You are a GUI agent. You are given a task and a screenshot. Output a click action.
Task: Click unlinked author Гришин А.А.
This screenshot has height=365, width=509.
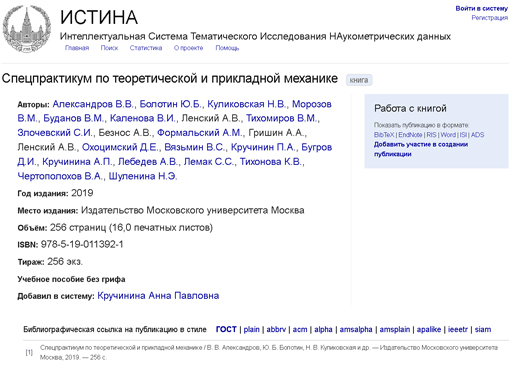coord(276,133)
